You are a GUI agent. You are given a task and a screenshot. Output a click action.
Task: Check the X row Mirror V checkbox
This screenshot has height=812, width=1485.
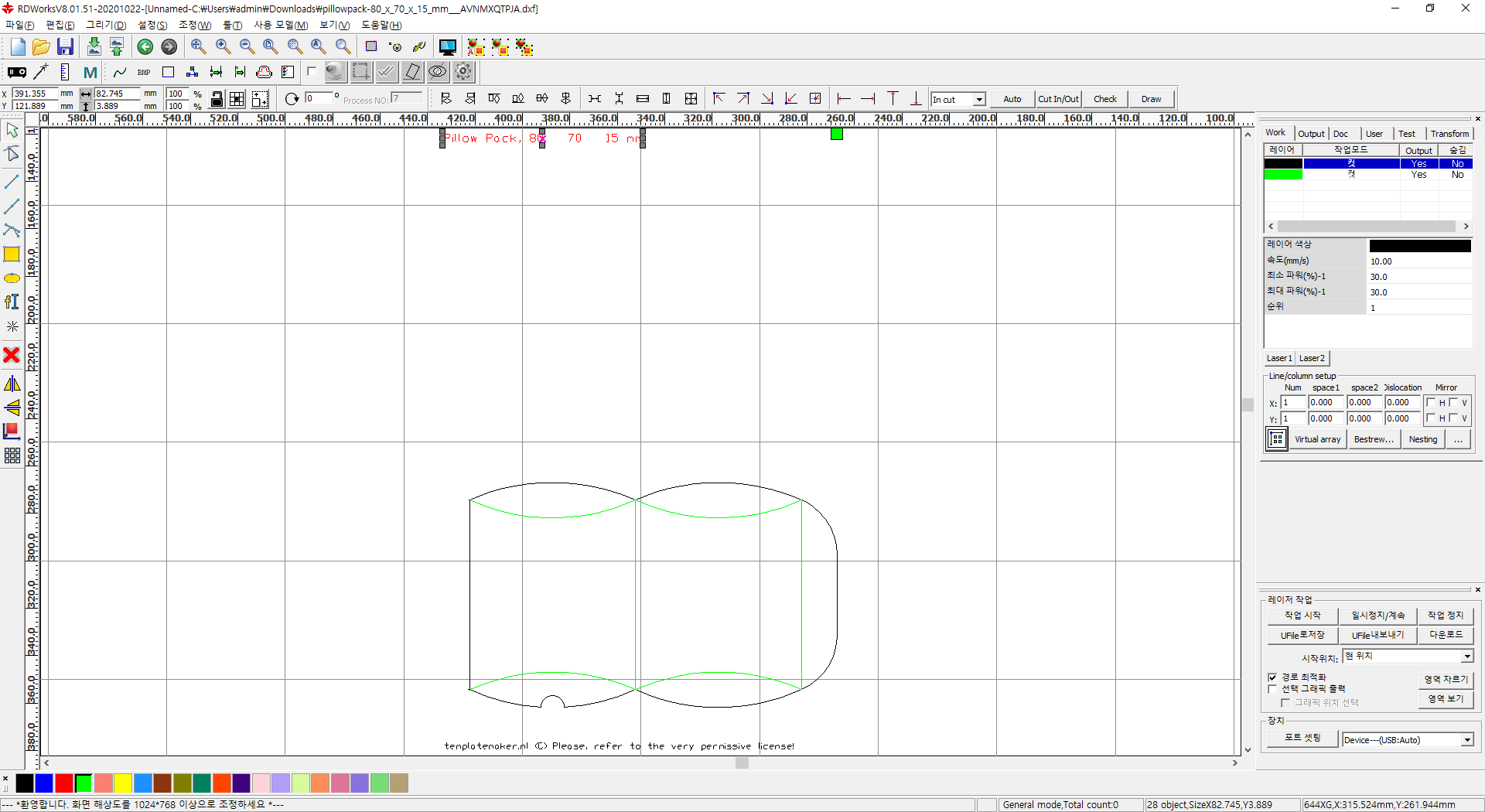point(1453,403)
